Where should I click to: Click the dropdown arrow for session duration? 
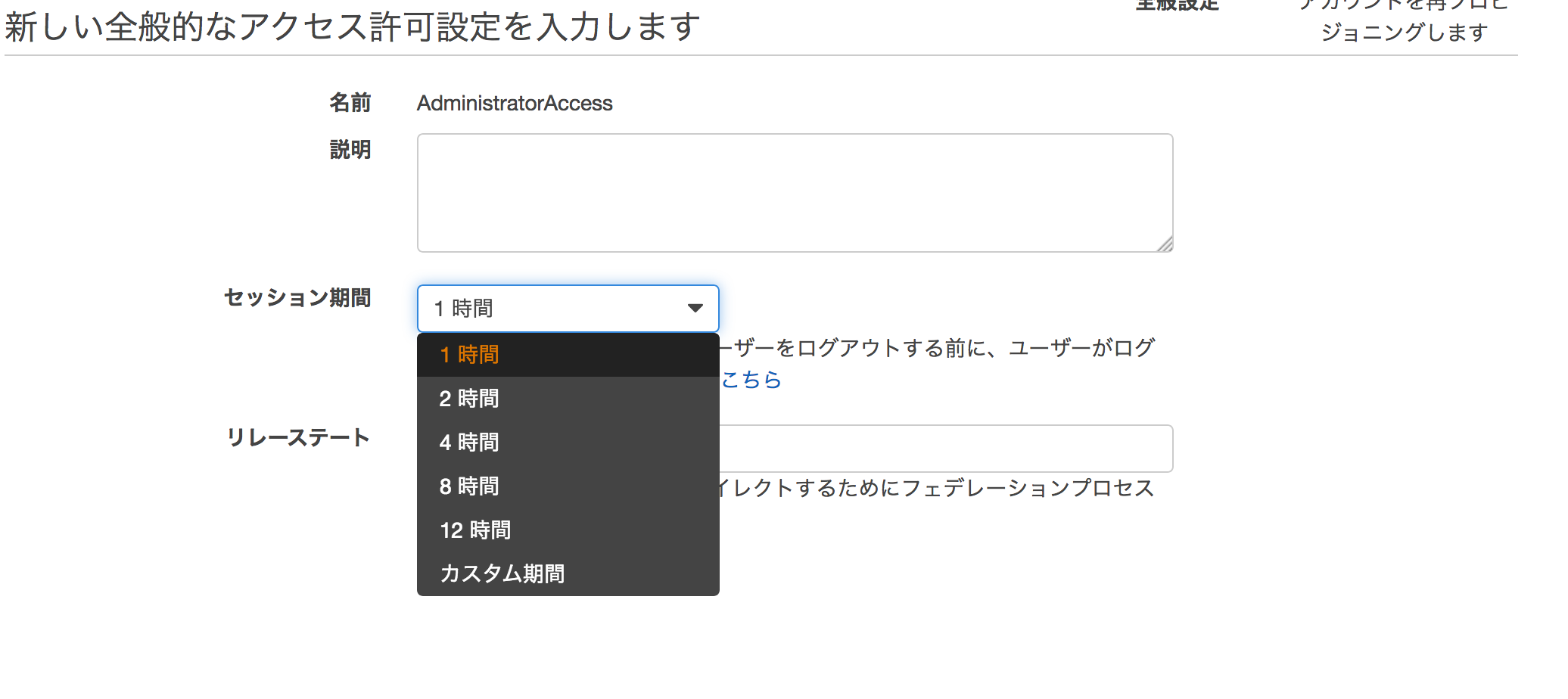click(x=695, y=309)
